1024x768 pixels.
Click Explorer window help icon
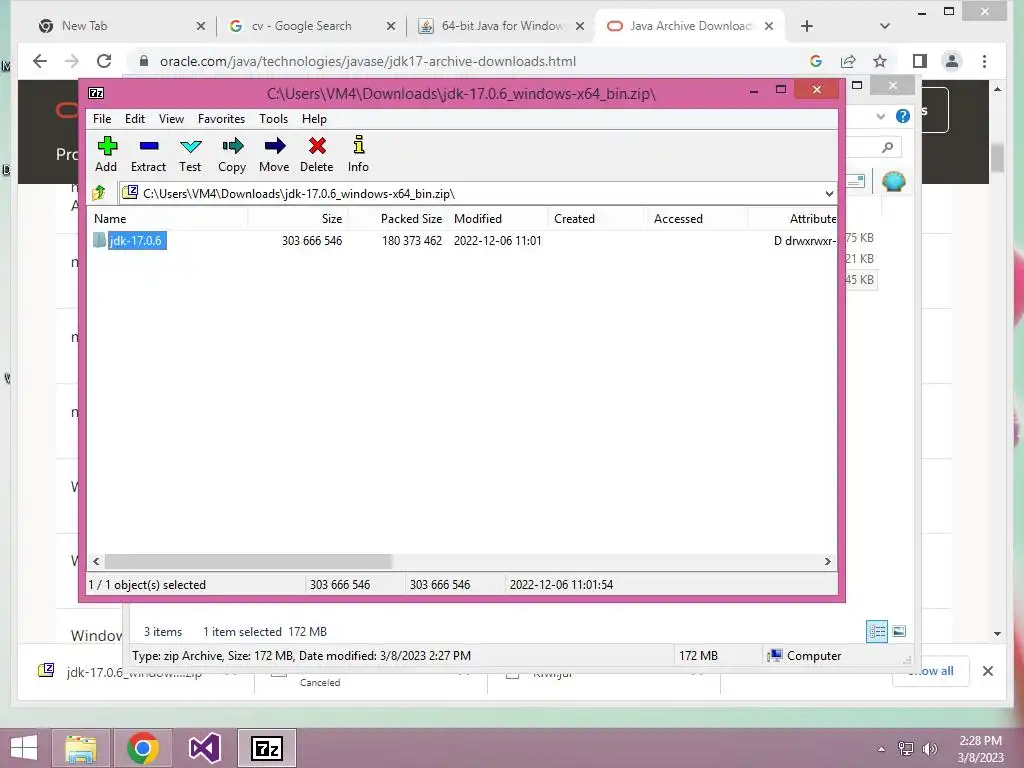pyautogui.click(x=903, y=116)
